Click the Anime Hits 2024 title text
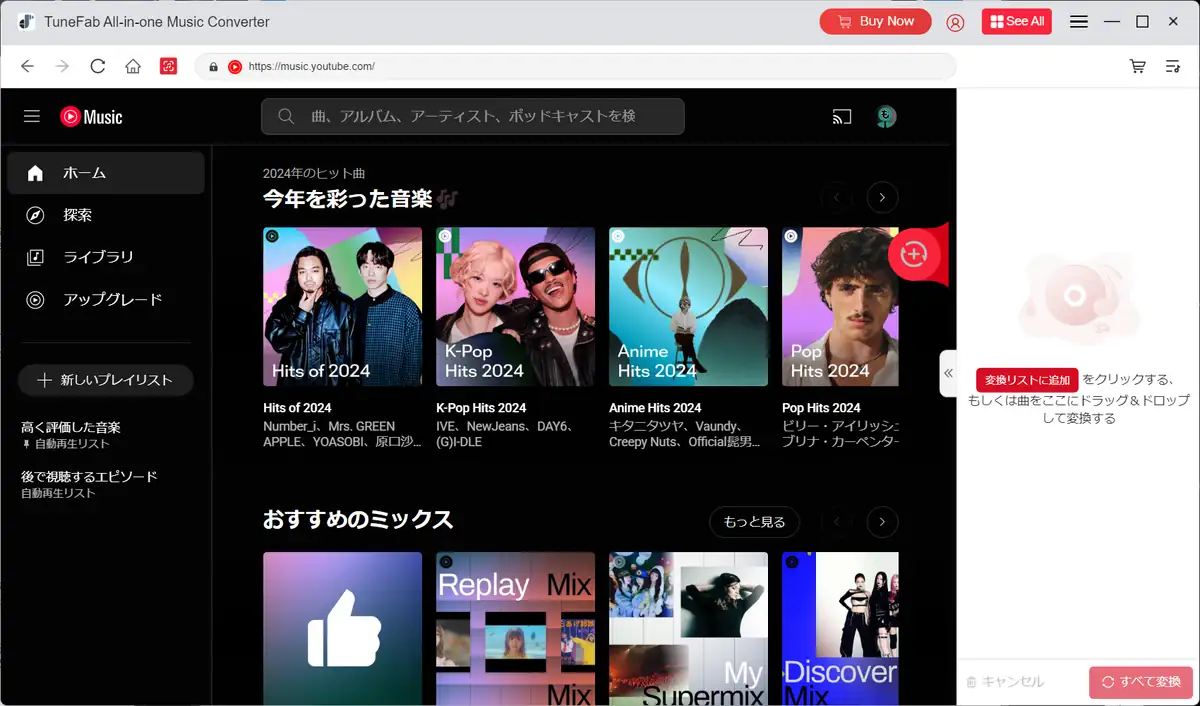This screenshot has height=706, width=1200. coord(655,408)
